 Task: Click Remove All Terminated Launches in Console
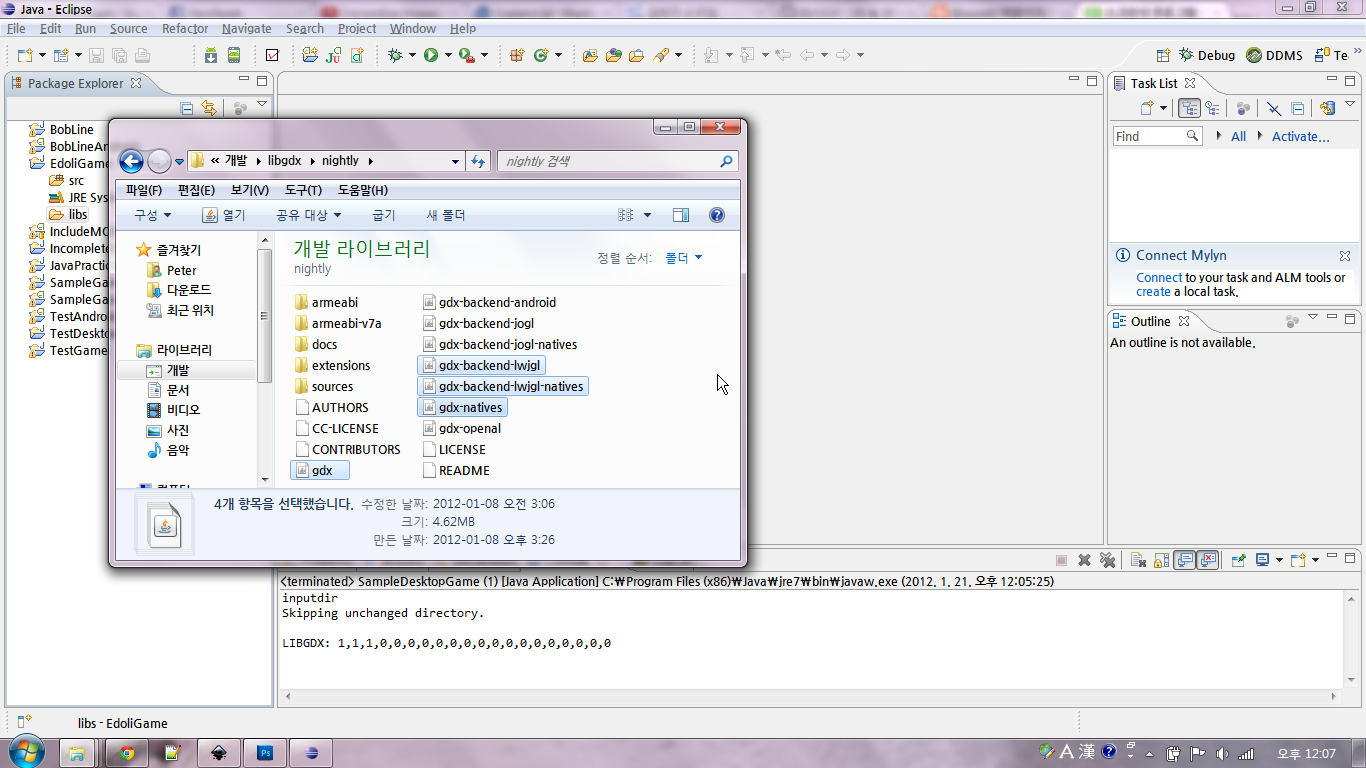1107,560
